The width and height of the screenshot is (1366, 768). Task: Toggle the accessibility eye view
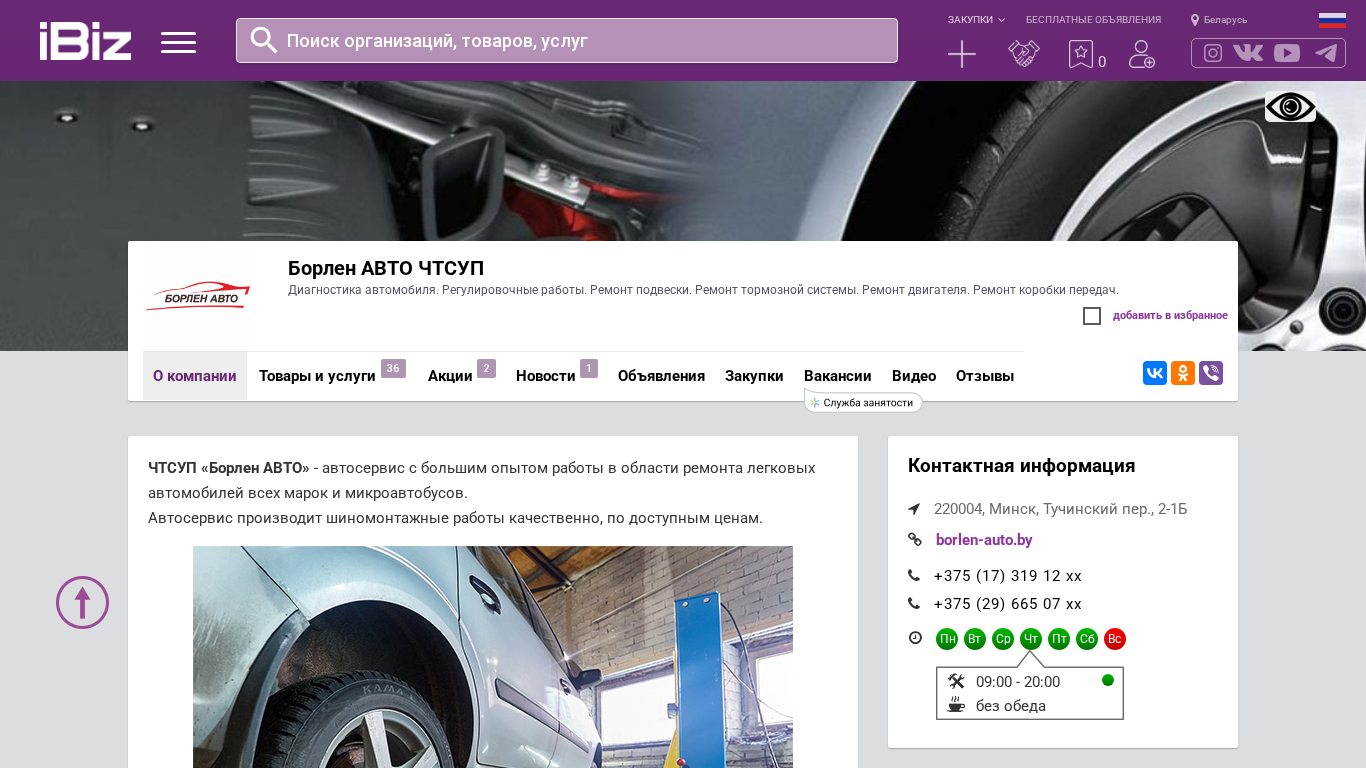(x=1290, y=106)
